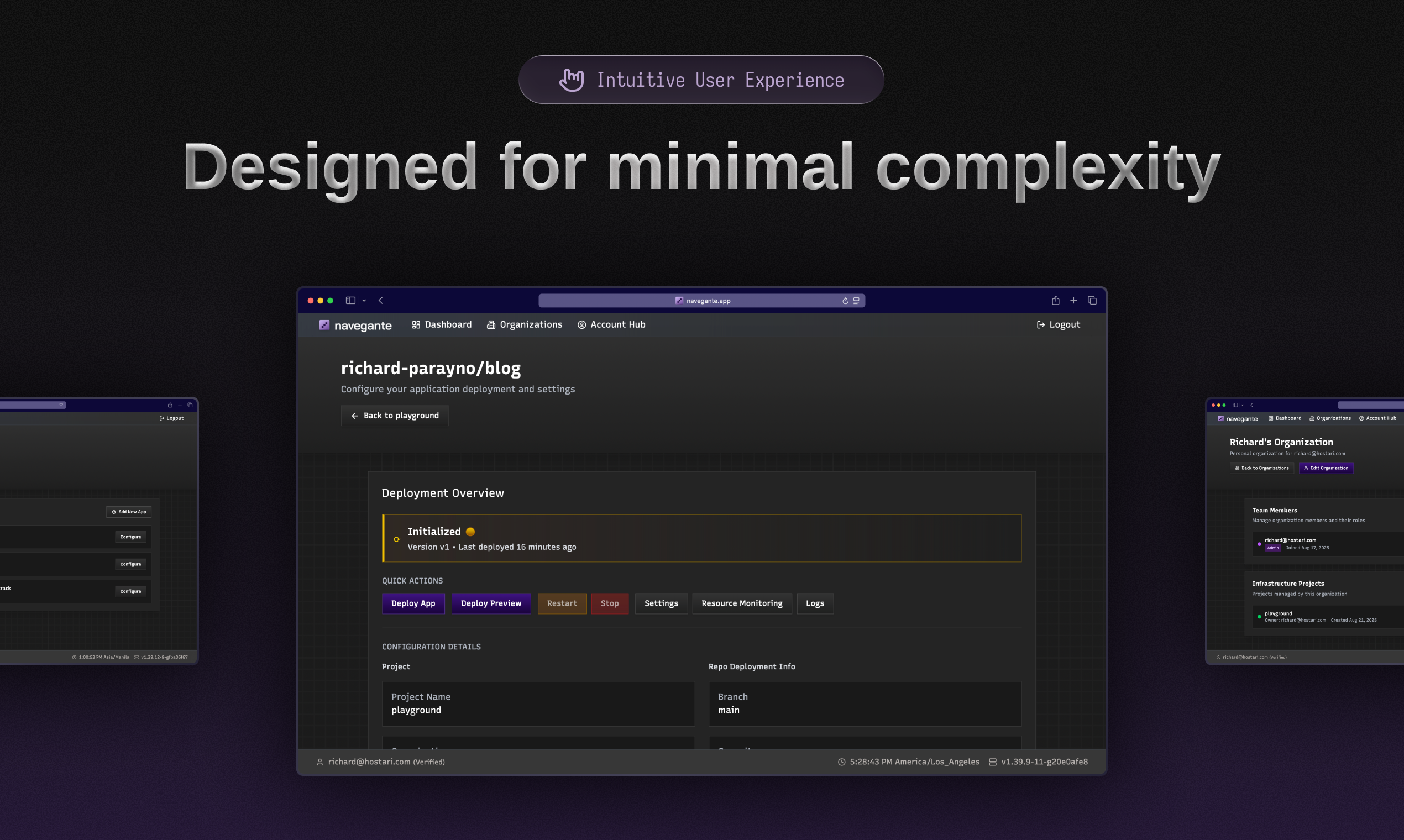Reload page using address bar refresh icon
Viewport: 1404px width, 840px height.
(x=845, y=301)
